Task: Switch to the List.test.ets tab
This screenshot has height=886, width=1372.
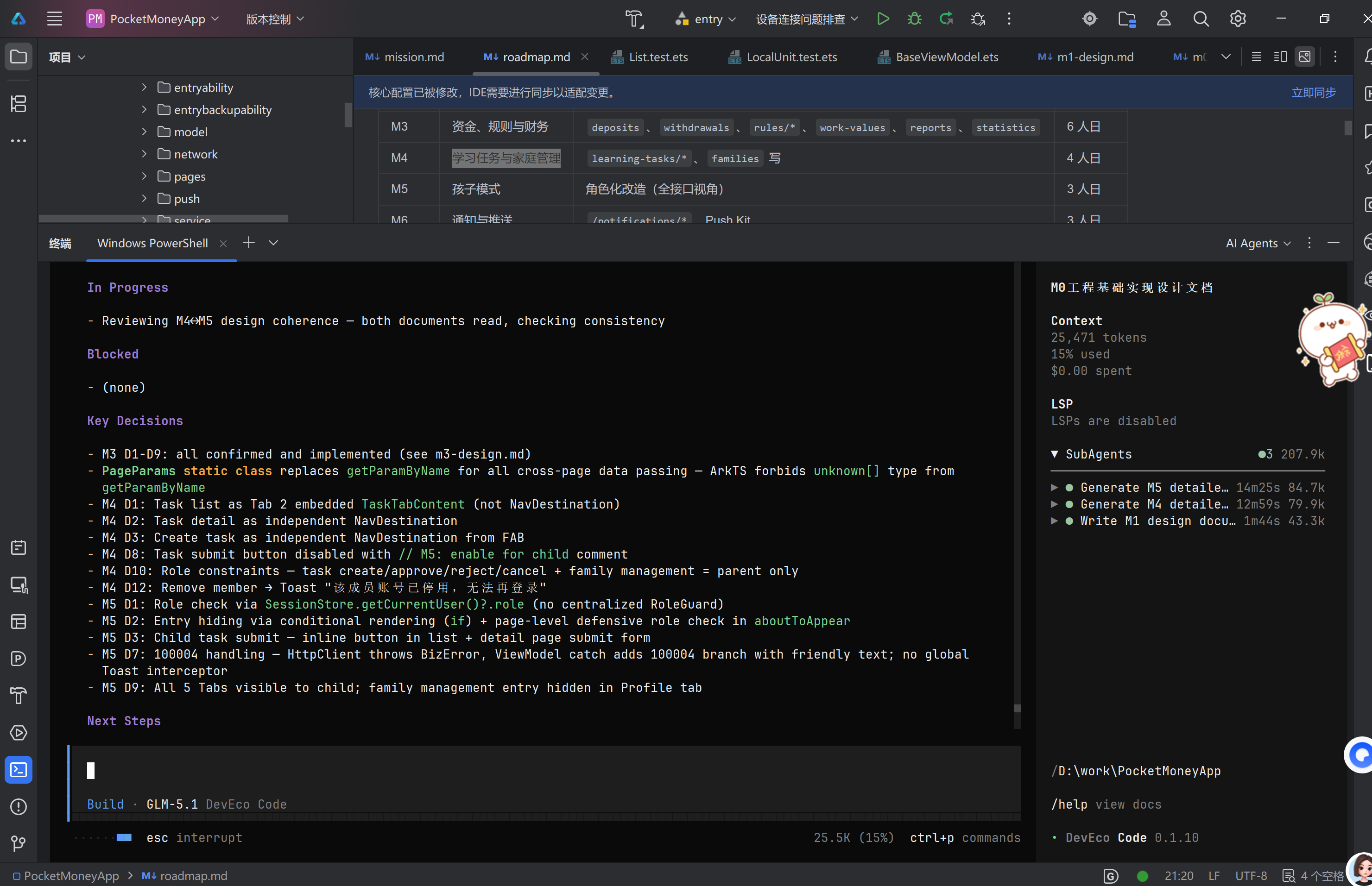Action: [649, 57]
